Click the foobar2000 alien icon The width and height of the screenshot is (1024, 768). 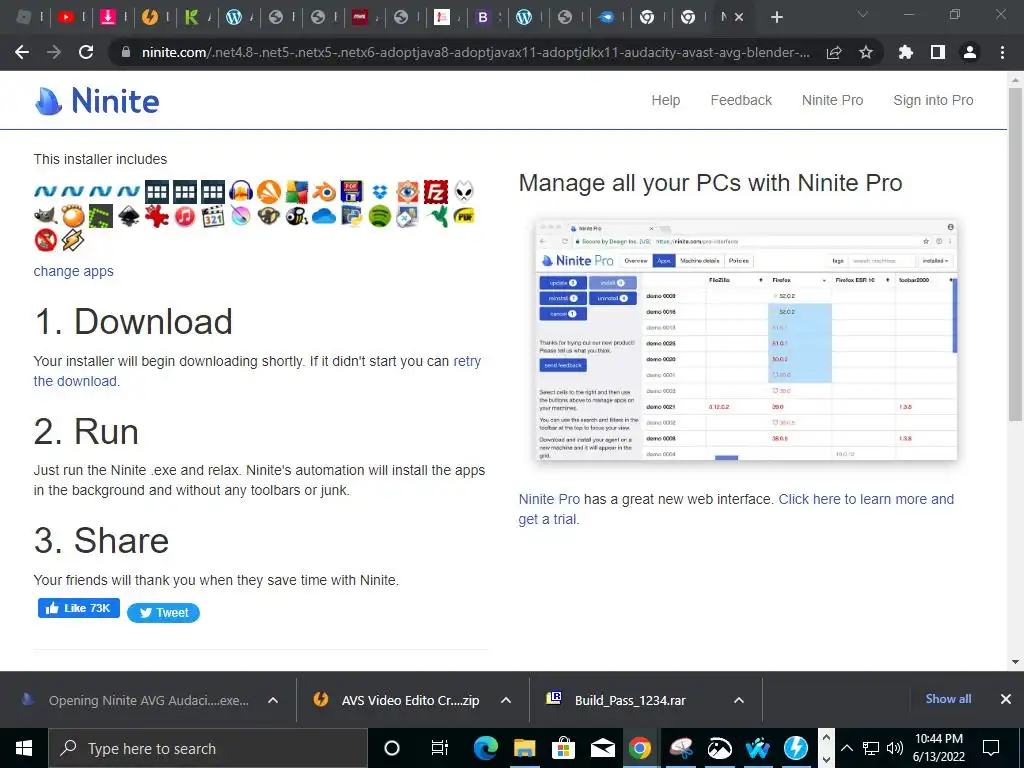click(464, 191)
